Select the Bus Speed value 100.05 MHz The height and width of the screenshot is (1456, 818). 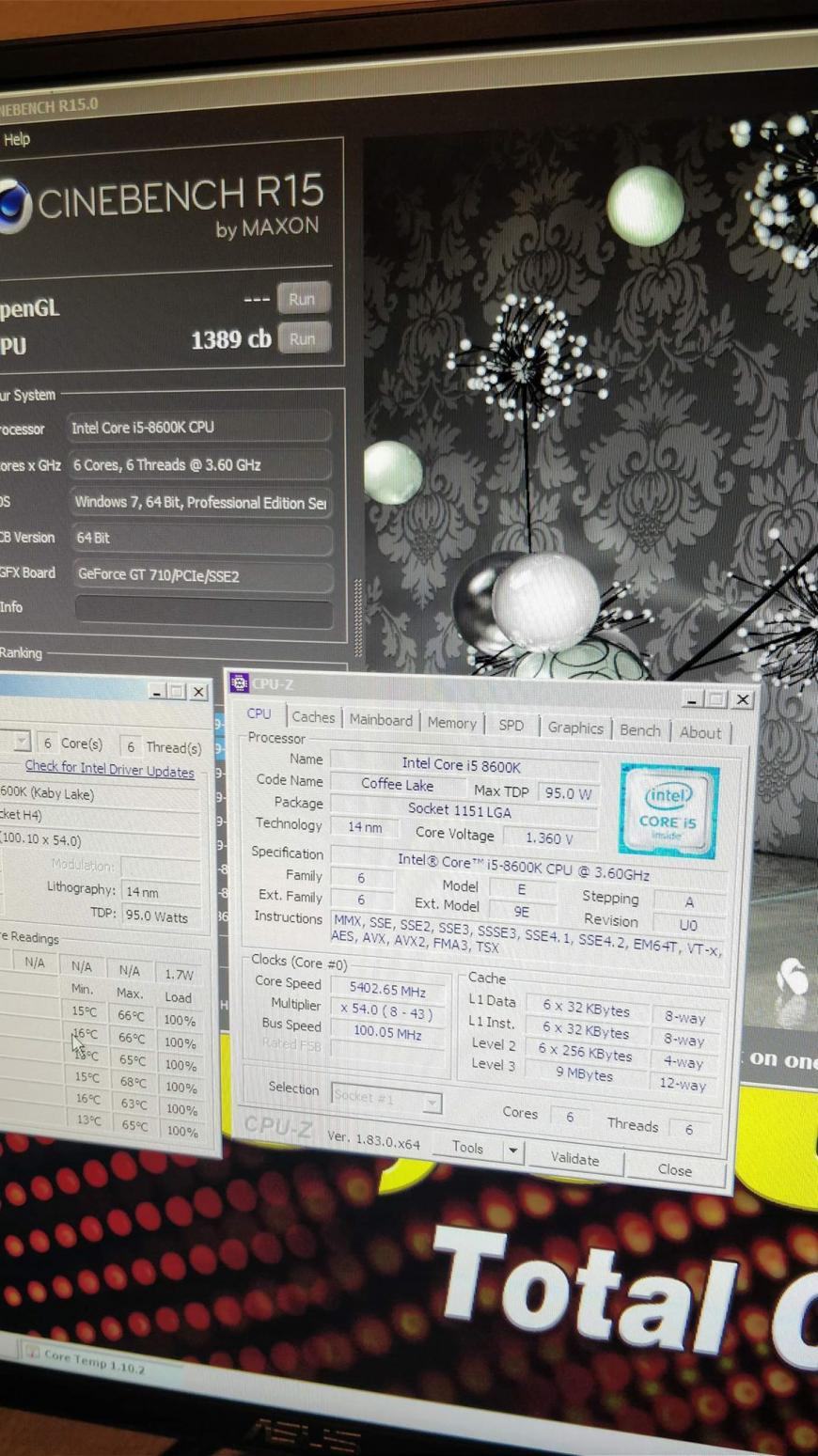point(387,1033)
